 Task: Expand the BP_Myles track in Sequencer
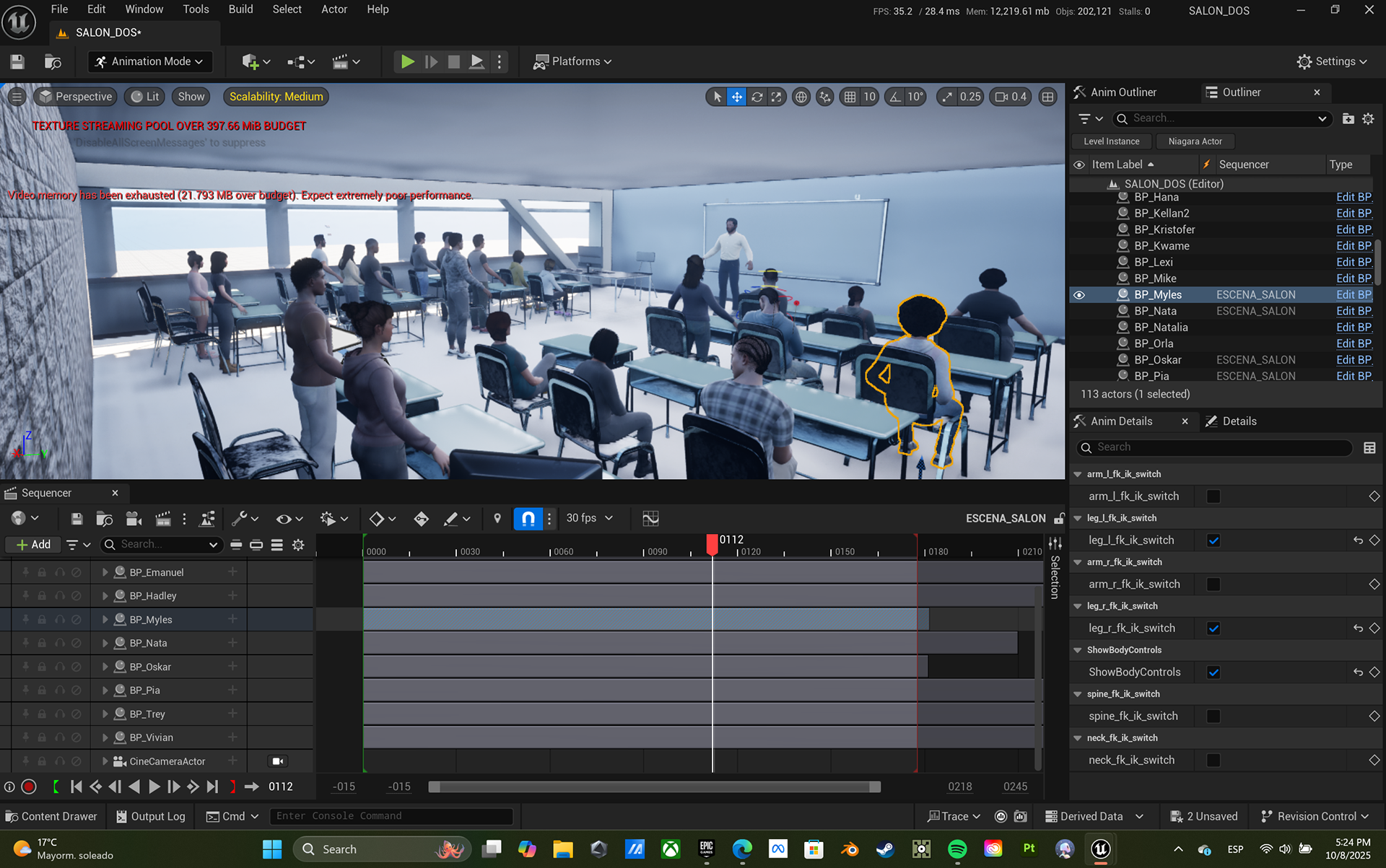[105, 620]
